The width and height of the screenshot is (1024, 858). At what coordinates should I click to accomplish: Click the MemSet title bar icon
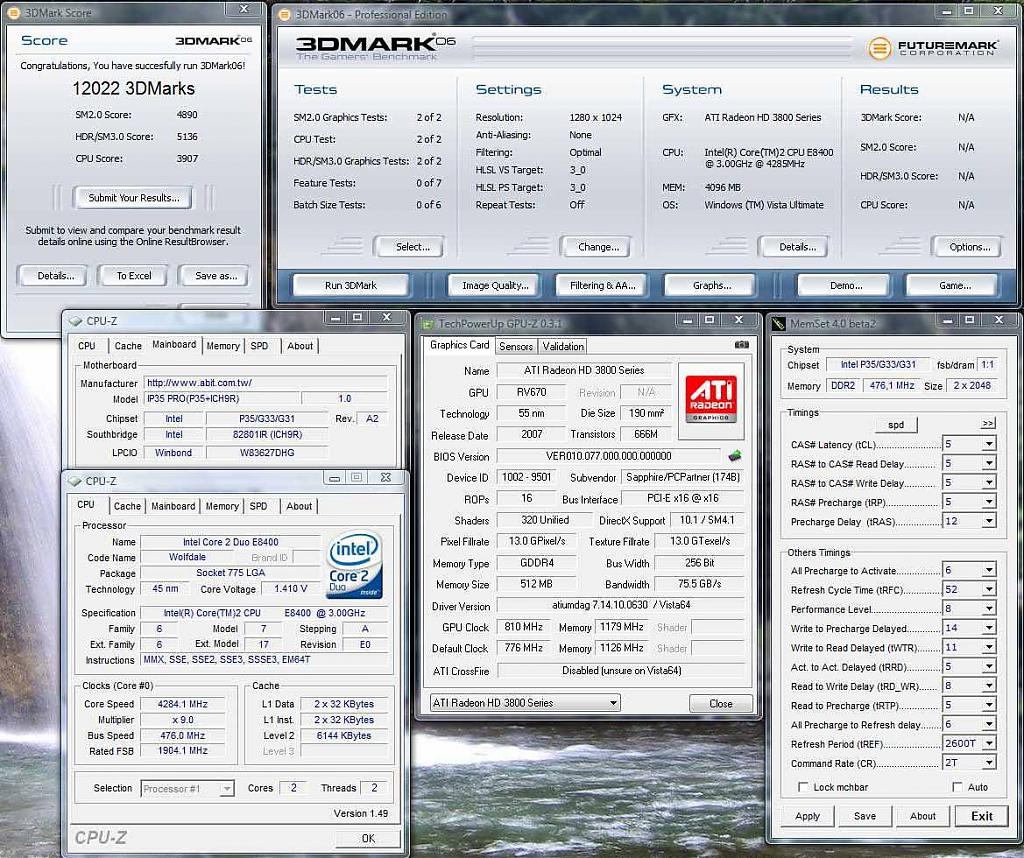[778, 323]
